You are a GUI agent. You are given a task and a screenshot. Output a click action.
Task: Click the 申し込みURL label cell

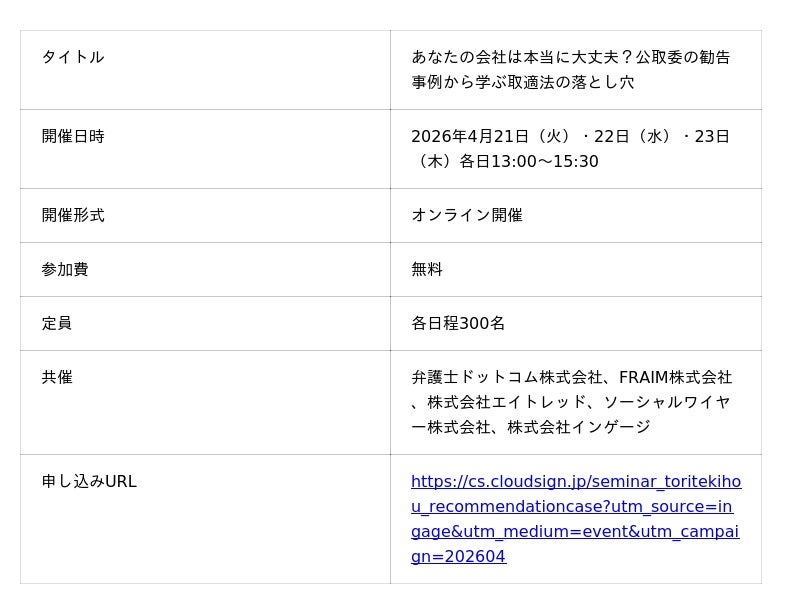pos(89,482)
